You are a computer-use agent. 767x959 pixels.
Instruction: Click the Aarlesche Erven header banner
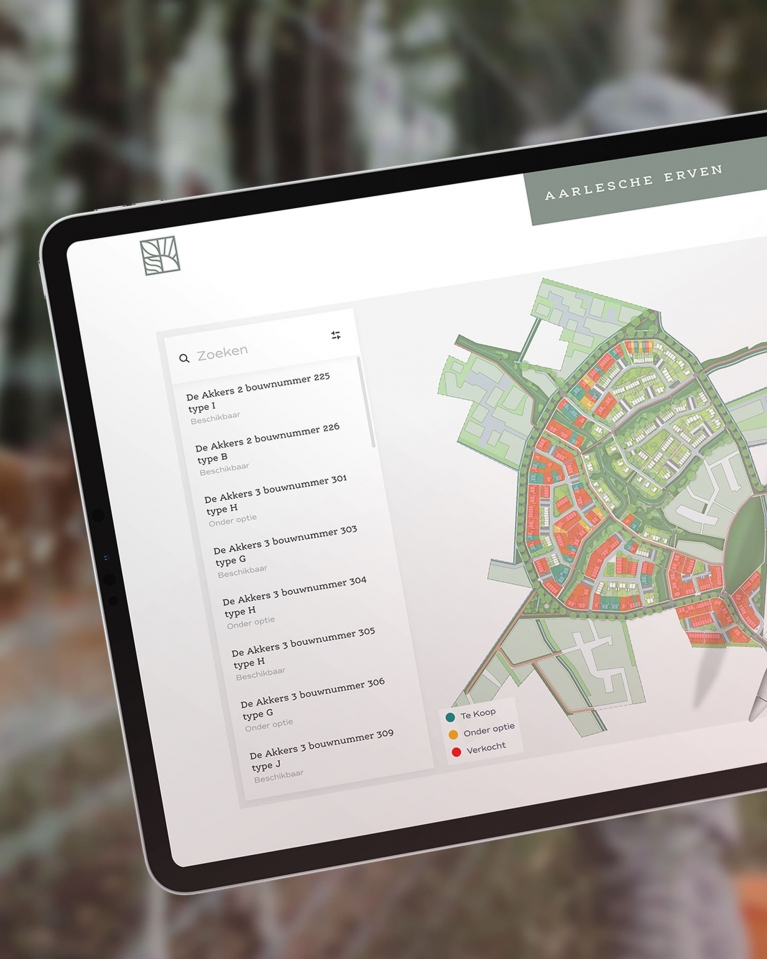click(647, 182)
